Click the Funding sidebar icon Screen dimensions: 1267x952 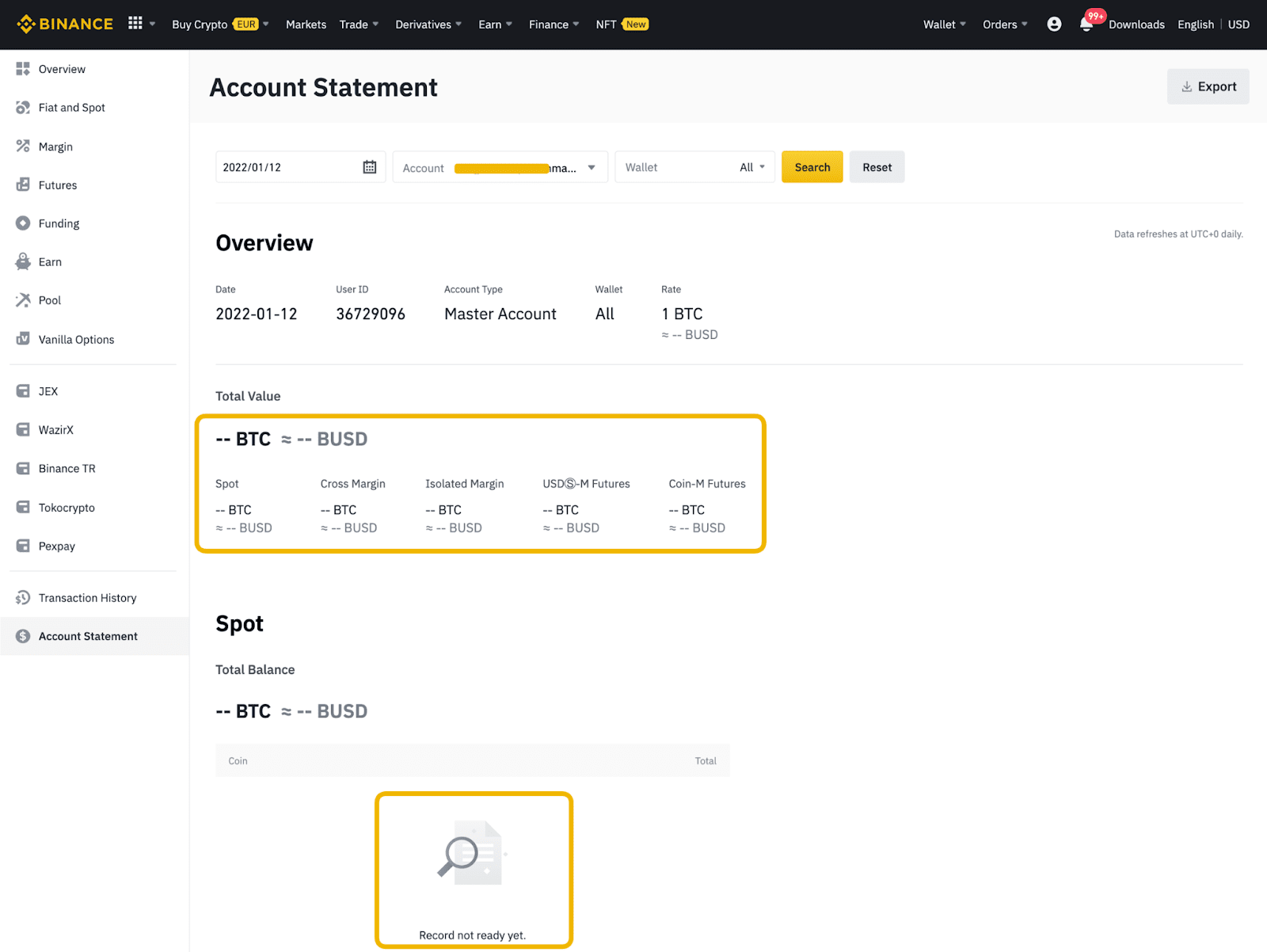[23, 223]
